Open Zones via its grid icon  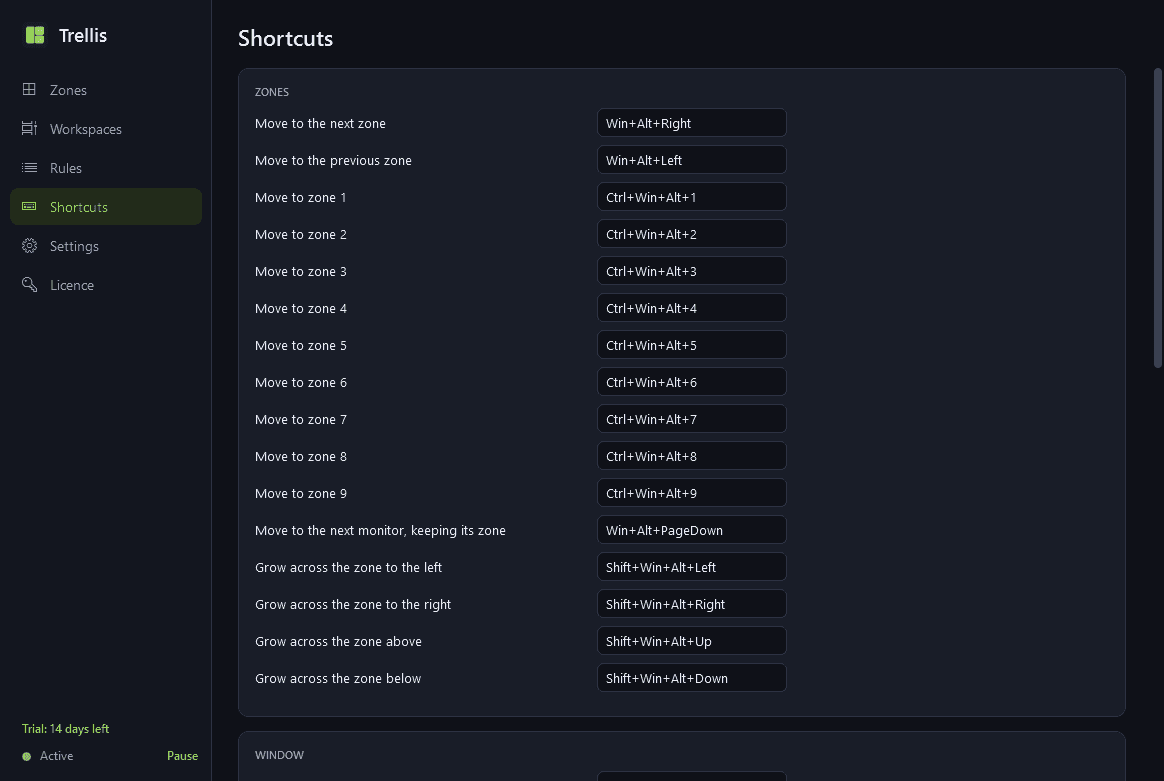point(29,89)
